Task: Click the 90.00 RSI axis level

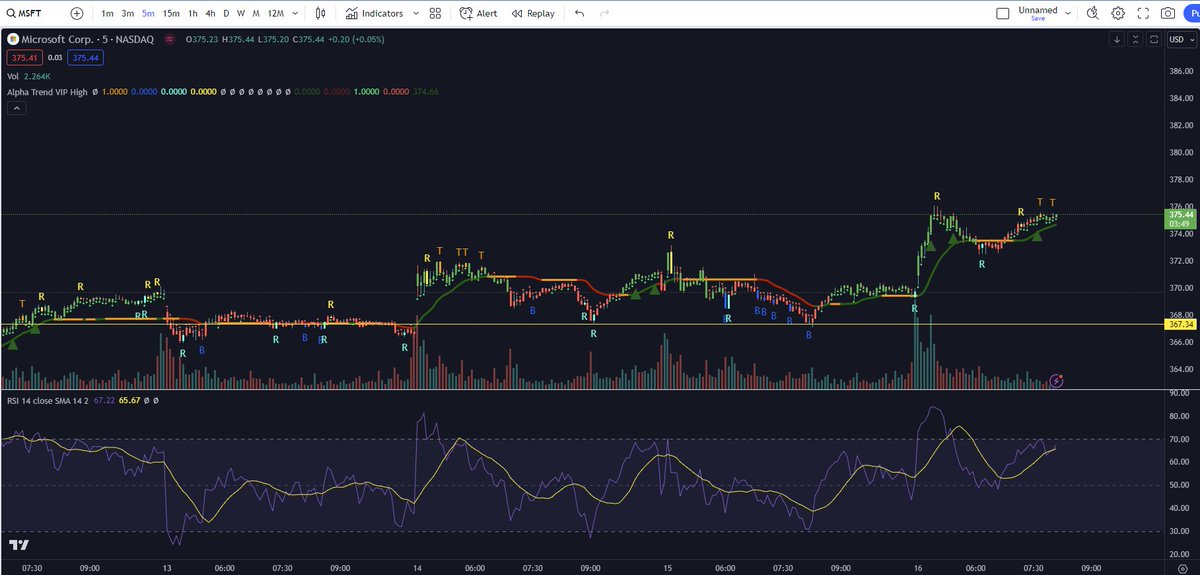Action: coord(1181,393)
